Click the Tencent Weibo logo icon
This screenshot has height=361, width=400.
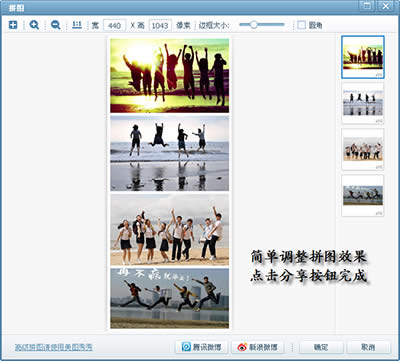pyautogui.click(x=186, y=347)
